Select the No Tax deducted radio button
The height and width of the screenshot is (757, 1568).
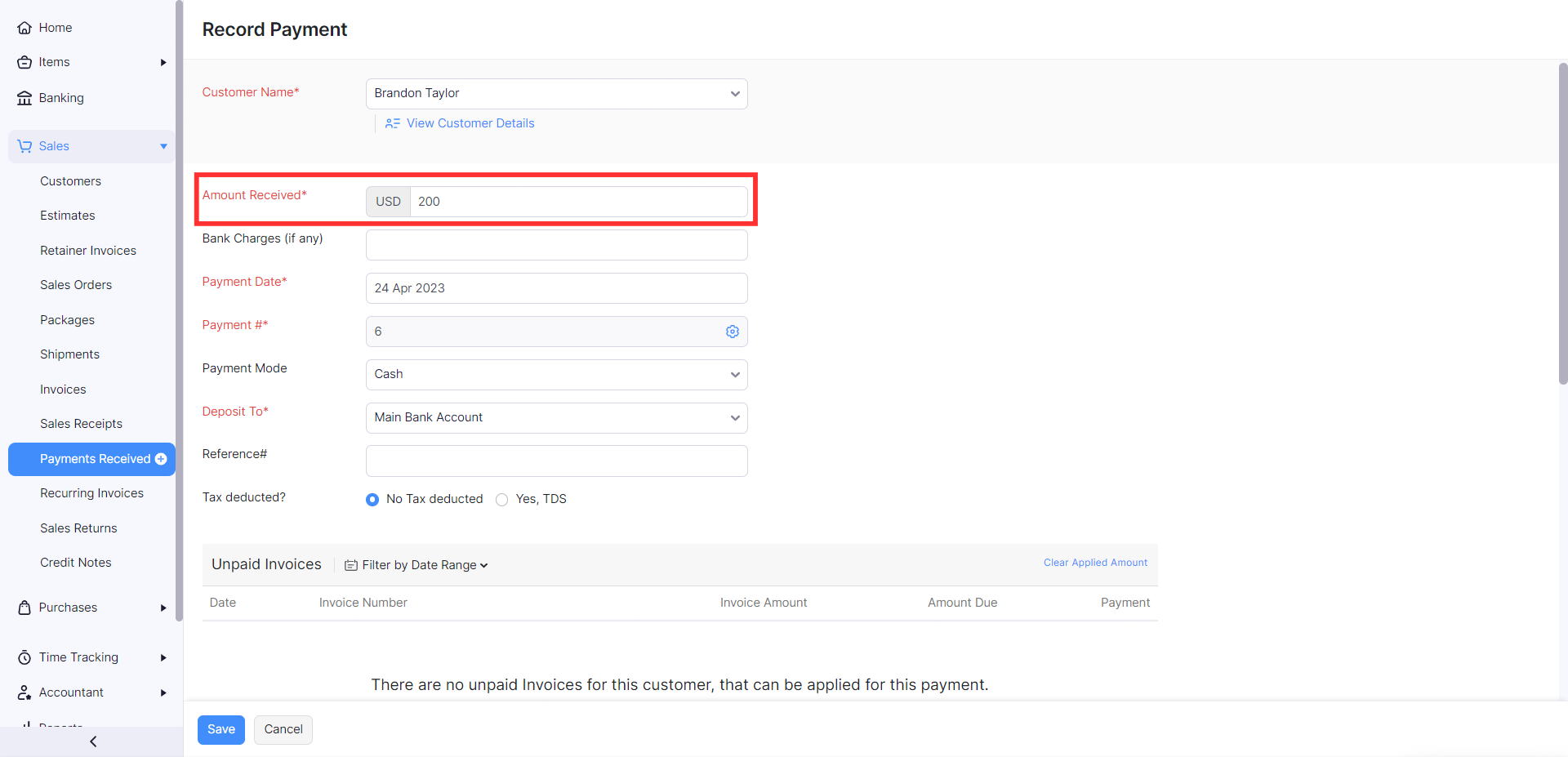tap(372, 500)
